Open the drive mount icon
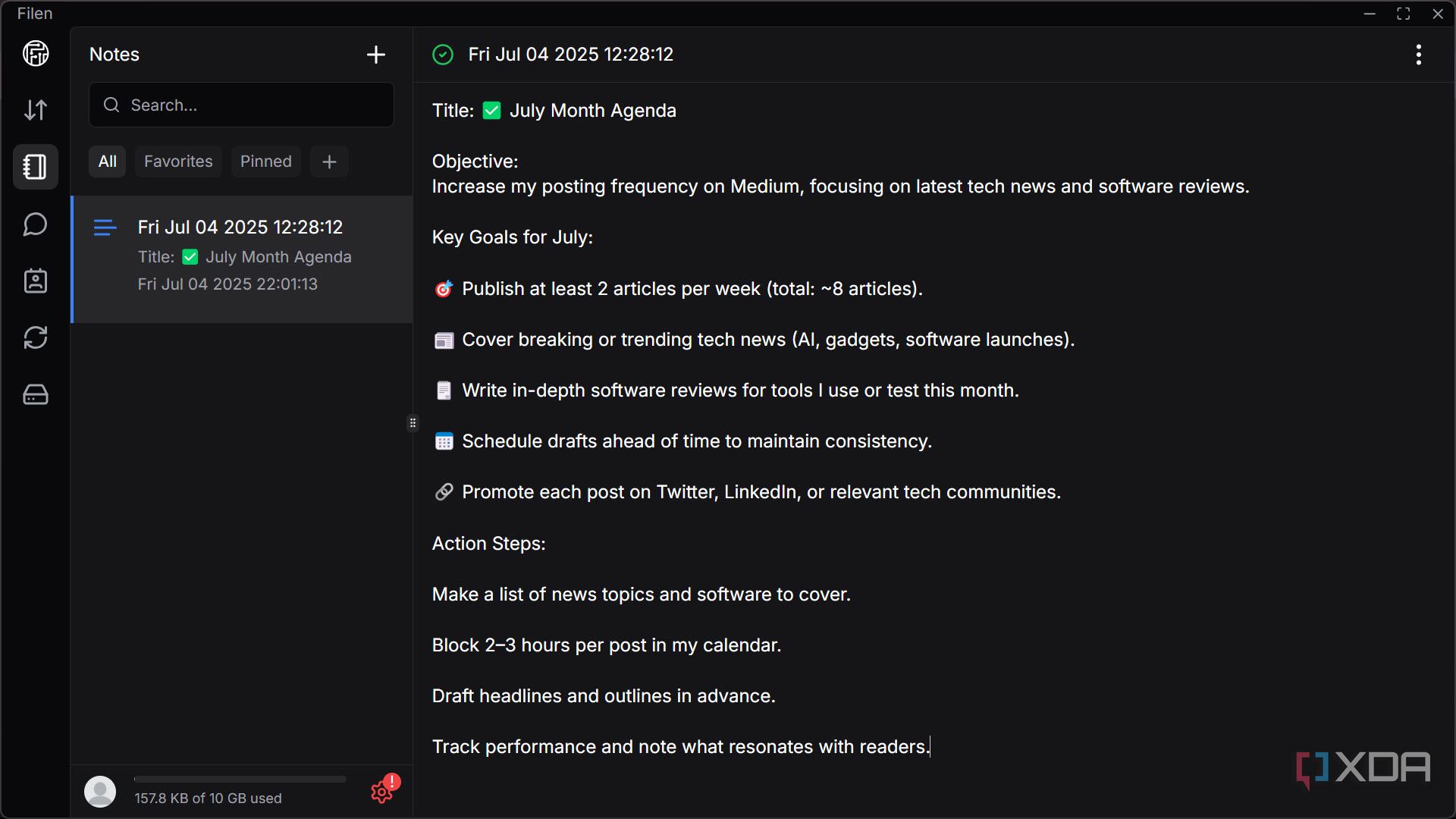 [x=36, y=394]
